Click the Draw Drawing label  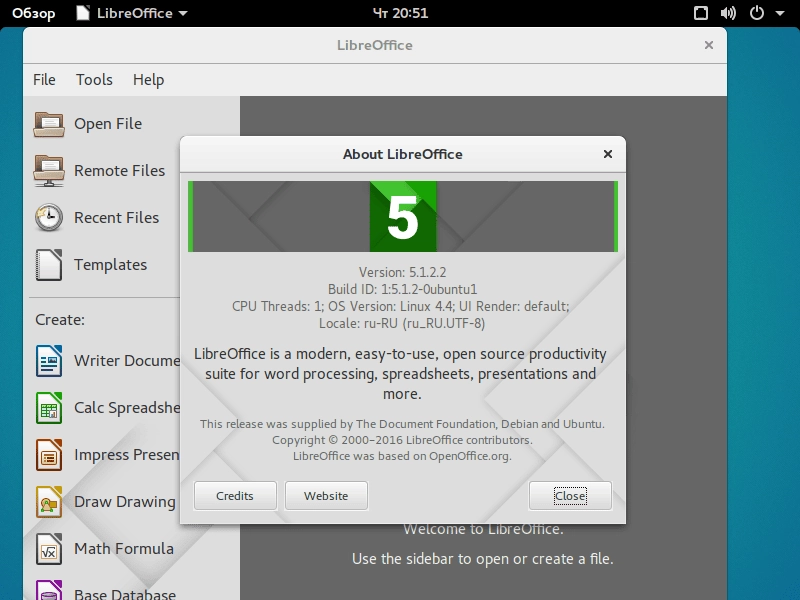125,502
